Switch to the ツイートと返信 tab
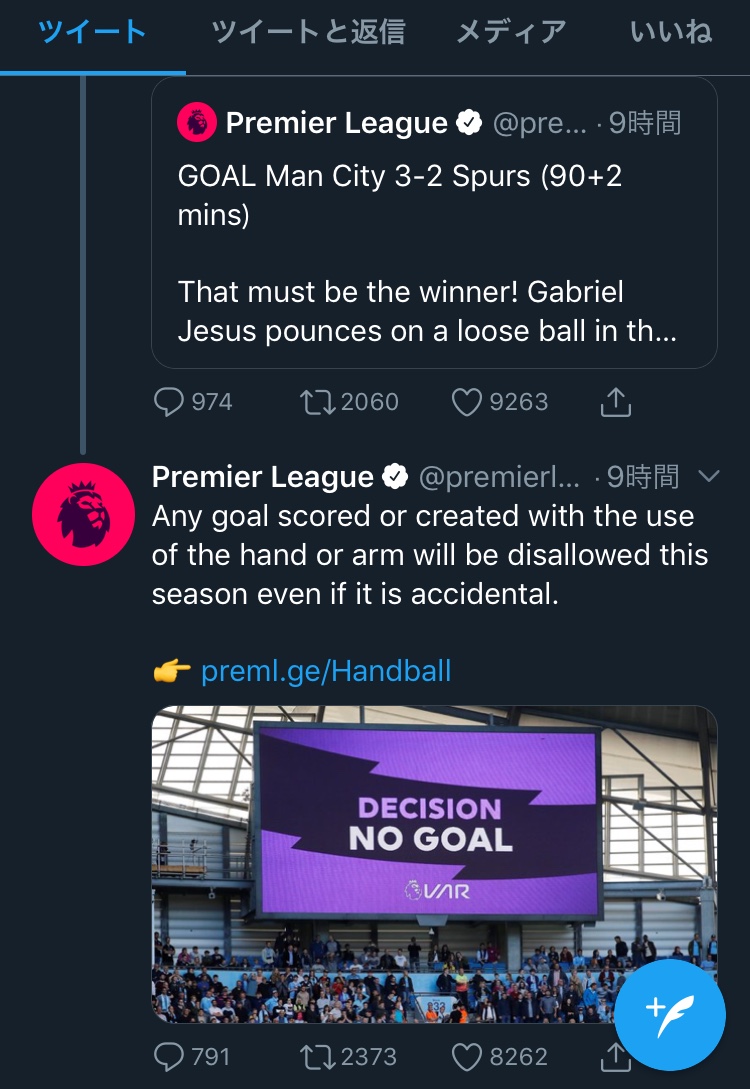 click(308, 32)
